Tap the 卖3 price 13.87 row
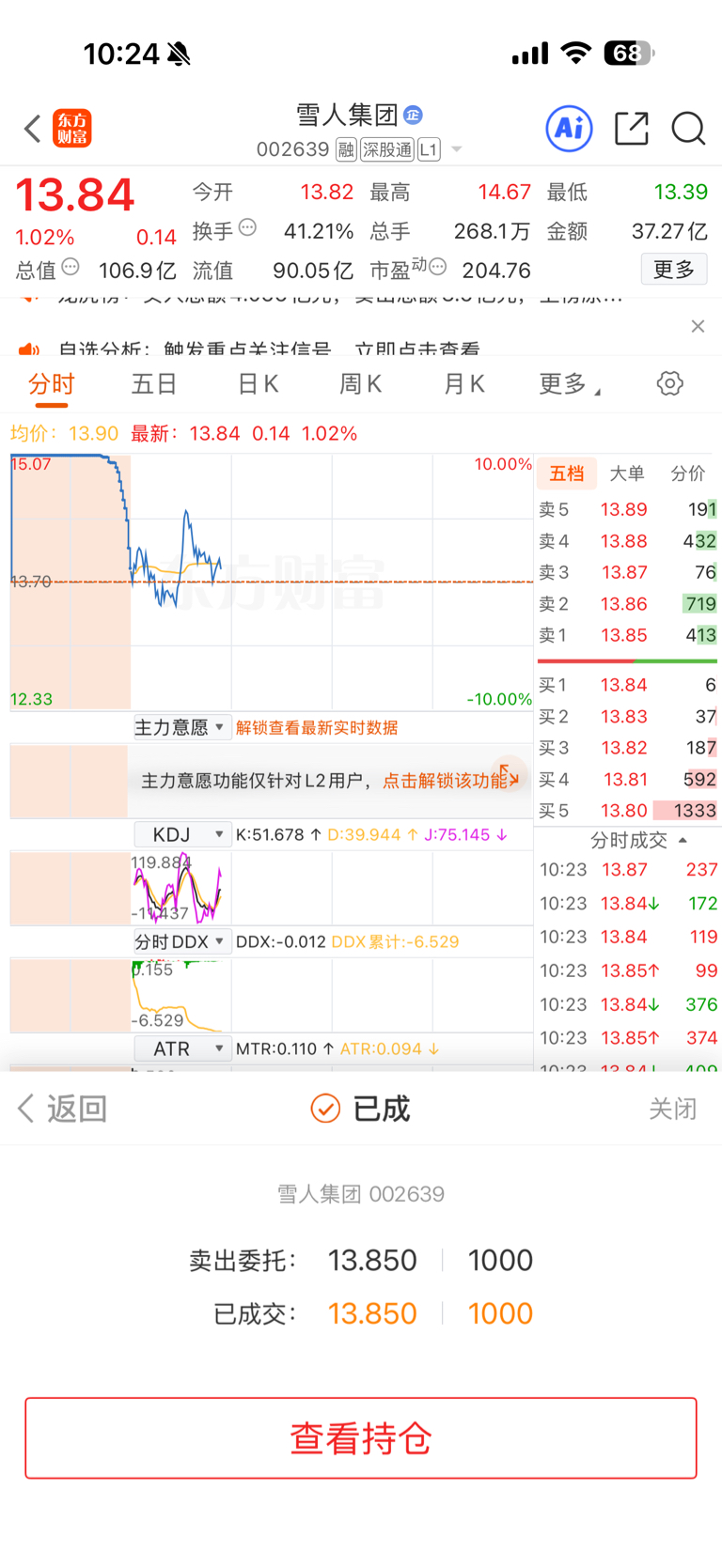The width and height of the screenshot is (722, 1568). coord(627,572)
